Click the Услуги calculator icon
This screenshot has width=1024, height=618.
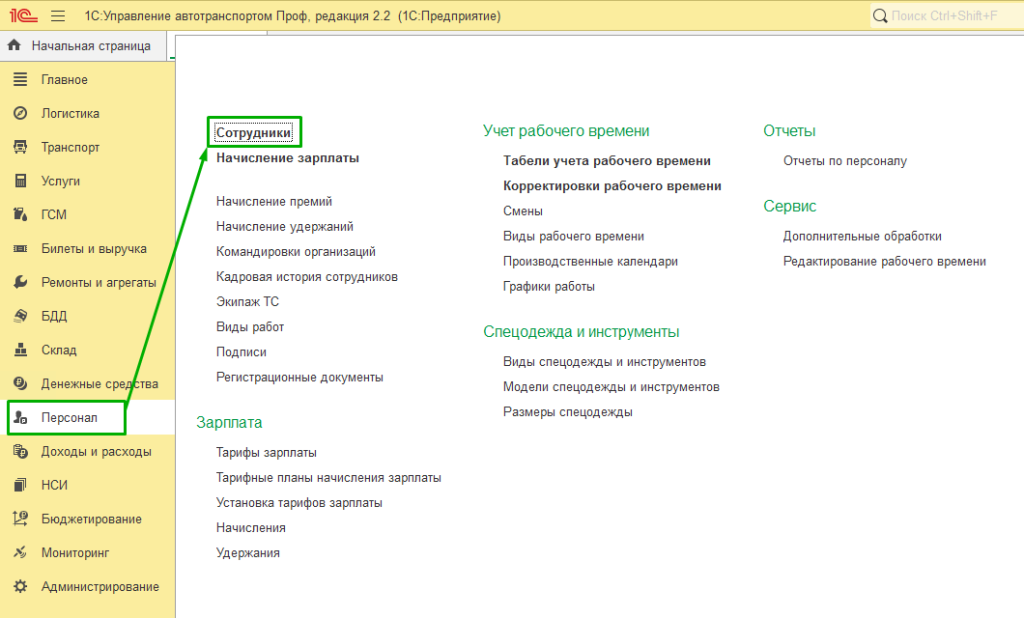[x=20, y=180]
